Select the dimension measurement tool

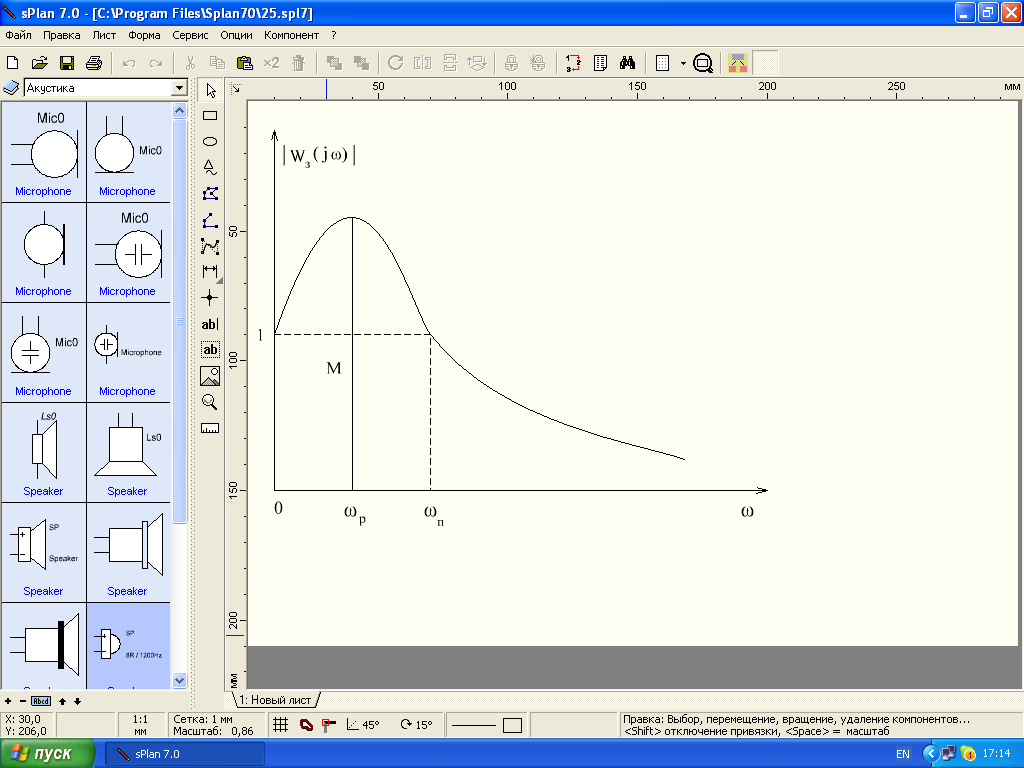pos(210,272)
